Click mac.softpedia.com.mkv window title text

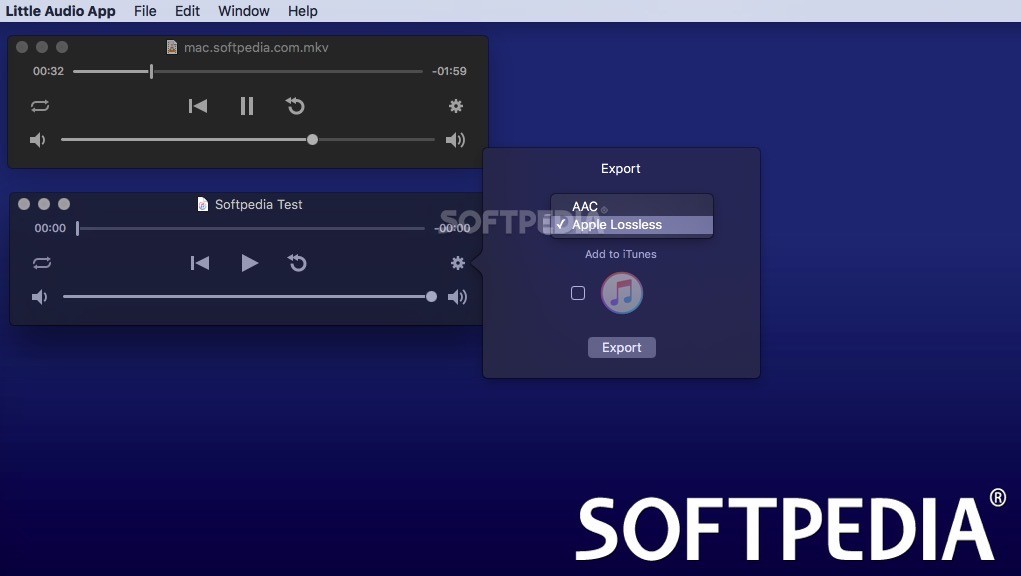[x=256, y=48]
